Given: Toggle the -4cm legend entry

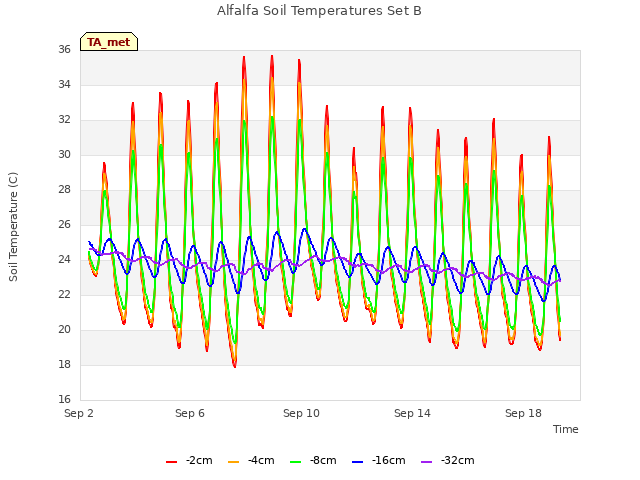Looking at the screenshot, I should pyautogui.click(x=251, y=460).
